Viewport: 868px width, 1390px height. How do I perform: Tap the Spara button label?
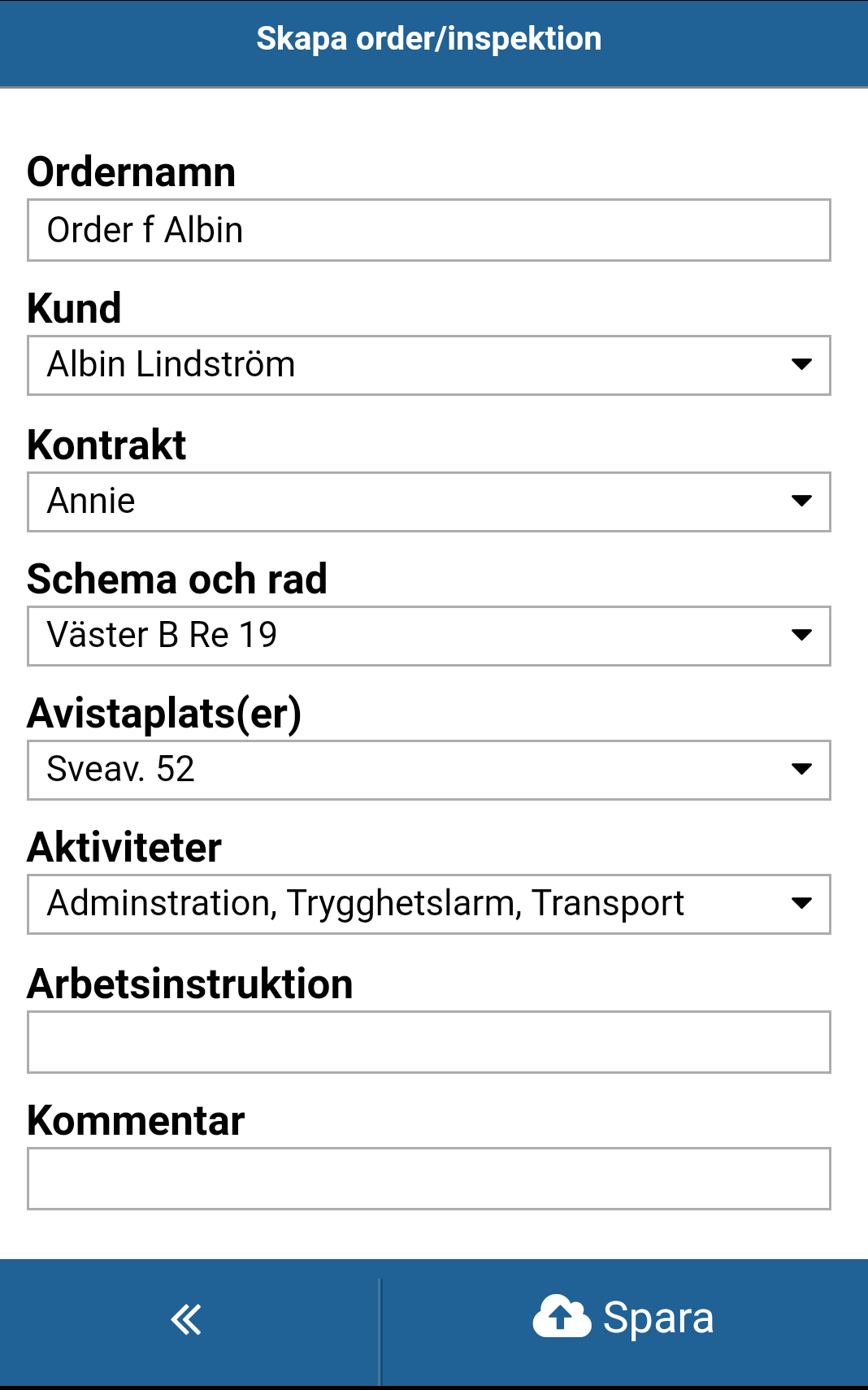tap(658, 1318)
